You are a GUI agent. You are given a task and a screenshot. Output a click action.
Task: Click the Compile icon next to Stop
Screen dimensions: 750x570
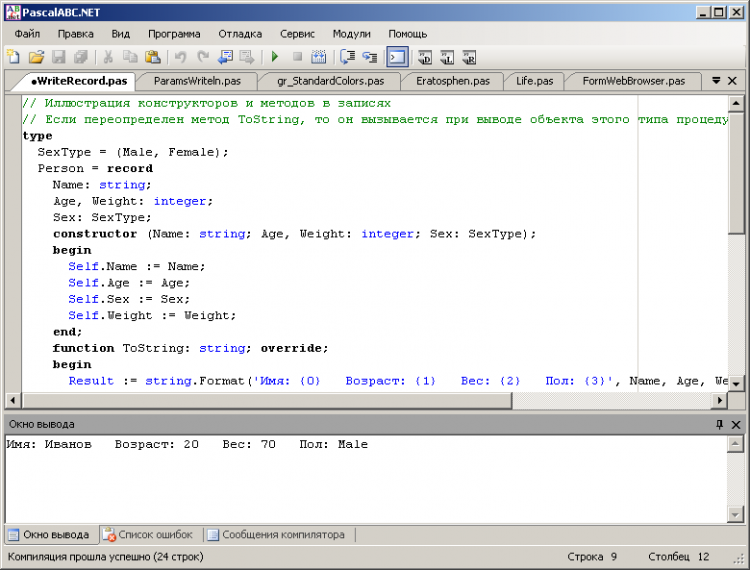[x=319, y=57]
